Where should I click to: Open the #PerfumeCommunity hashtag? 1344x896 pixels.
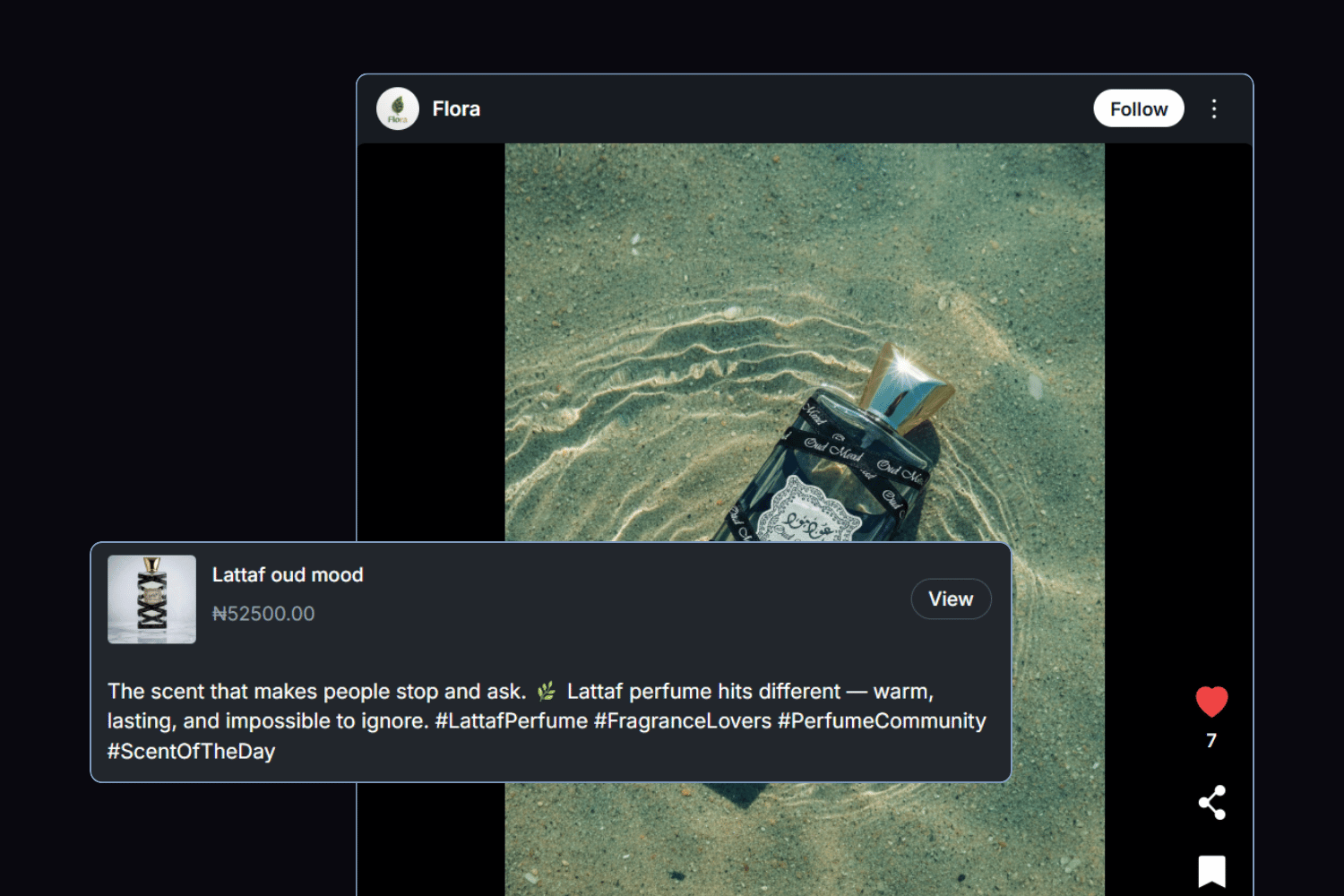(x=882, y=721)
